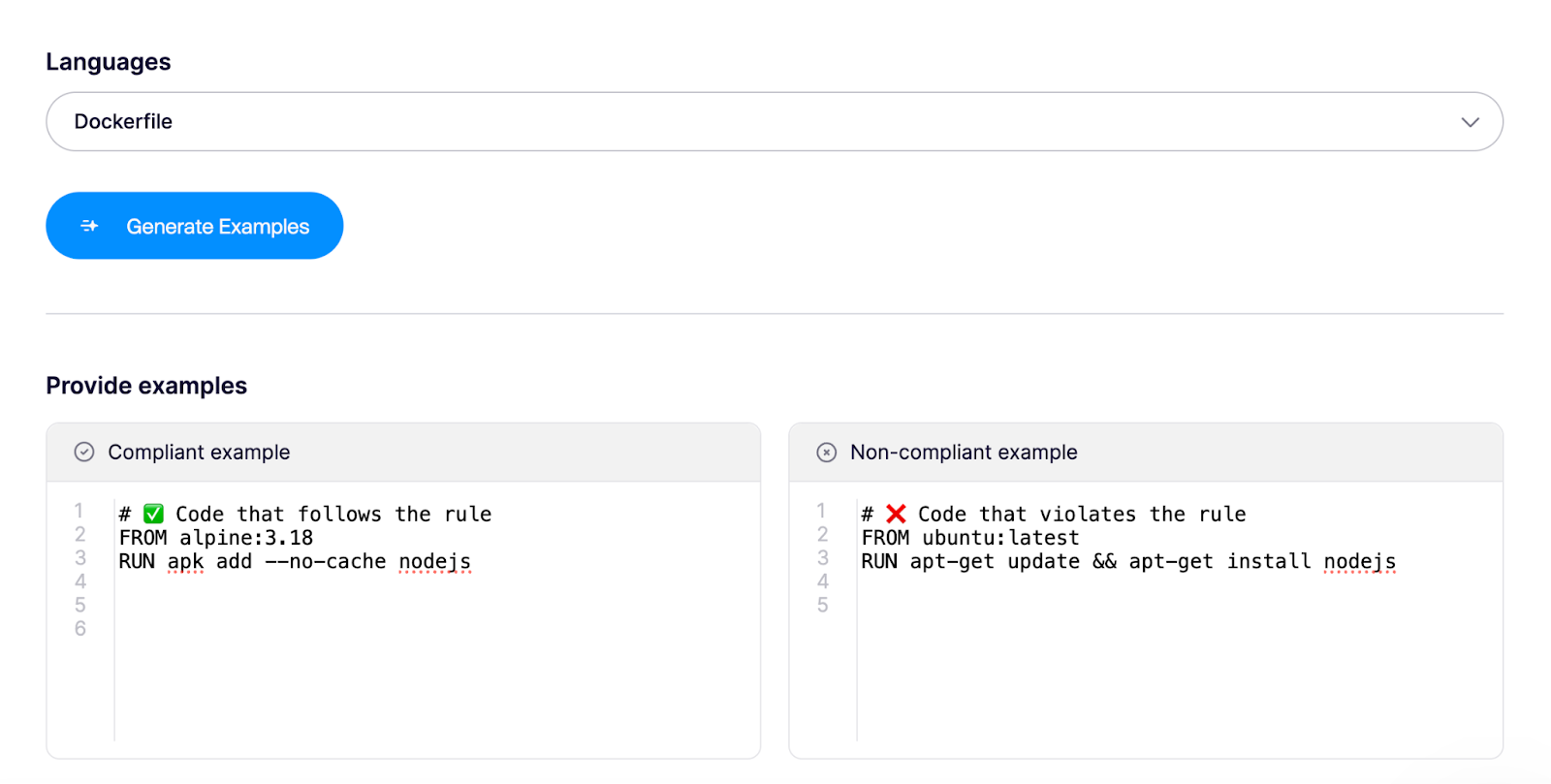Image resolution: width=1551 pixels, height=784 pixels.
Task: Open the Languages dropdown showing Dockerfile
Action: pos(775,121)
